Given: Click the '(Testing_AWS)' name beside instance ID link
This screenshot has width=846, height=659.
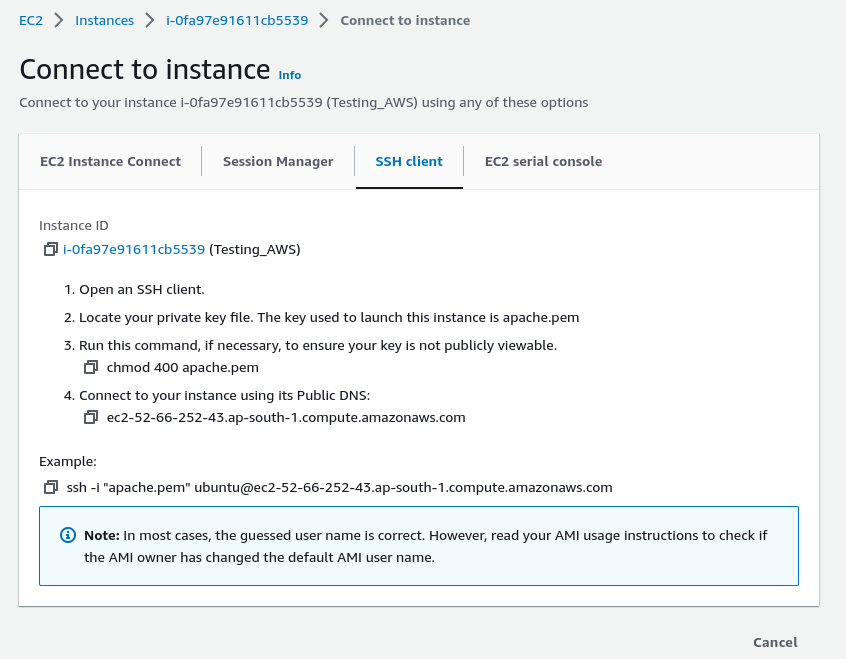Looking at the screenshot, I should click(255, 249).
